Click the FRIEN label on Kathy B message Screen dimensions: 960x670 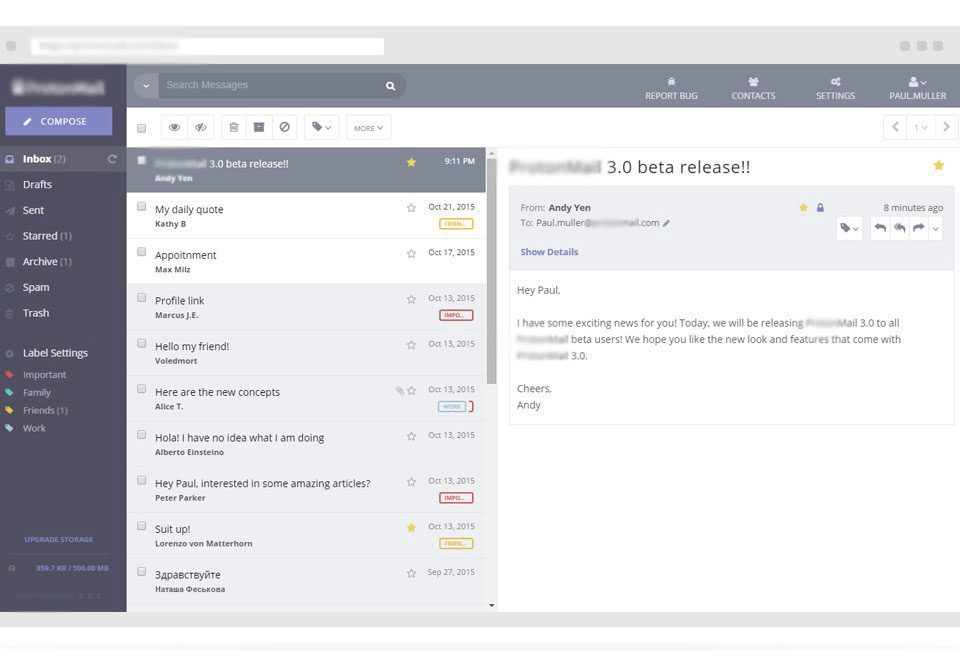(x=456, y=224)
